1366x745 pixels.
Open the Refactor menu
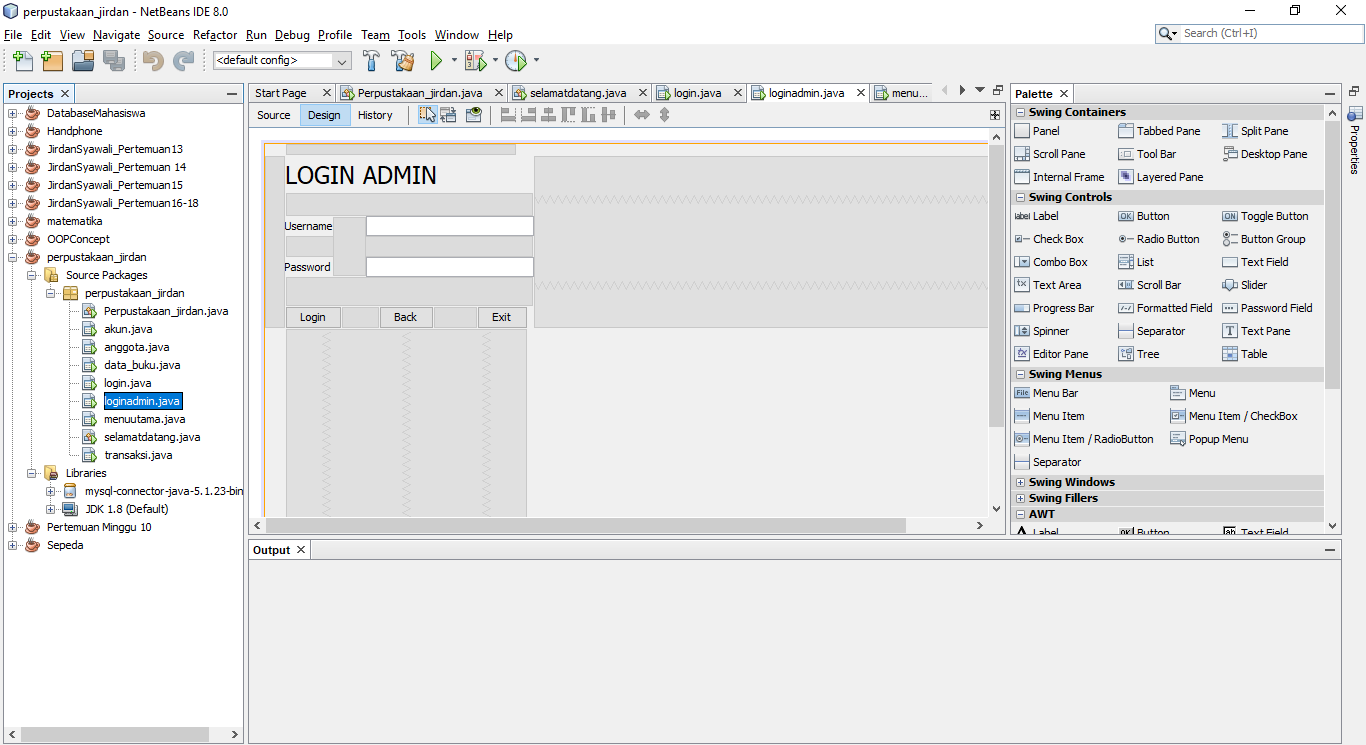[x=214, y=34]
